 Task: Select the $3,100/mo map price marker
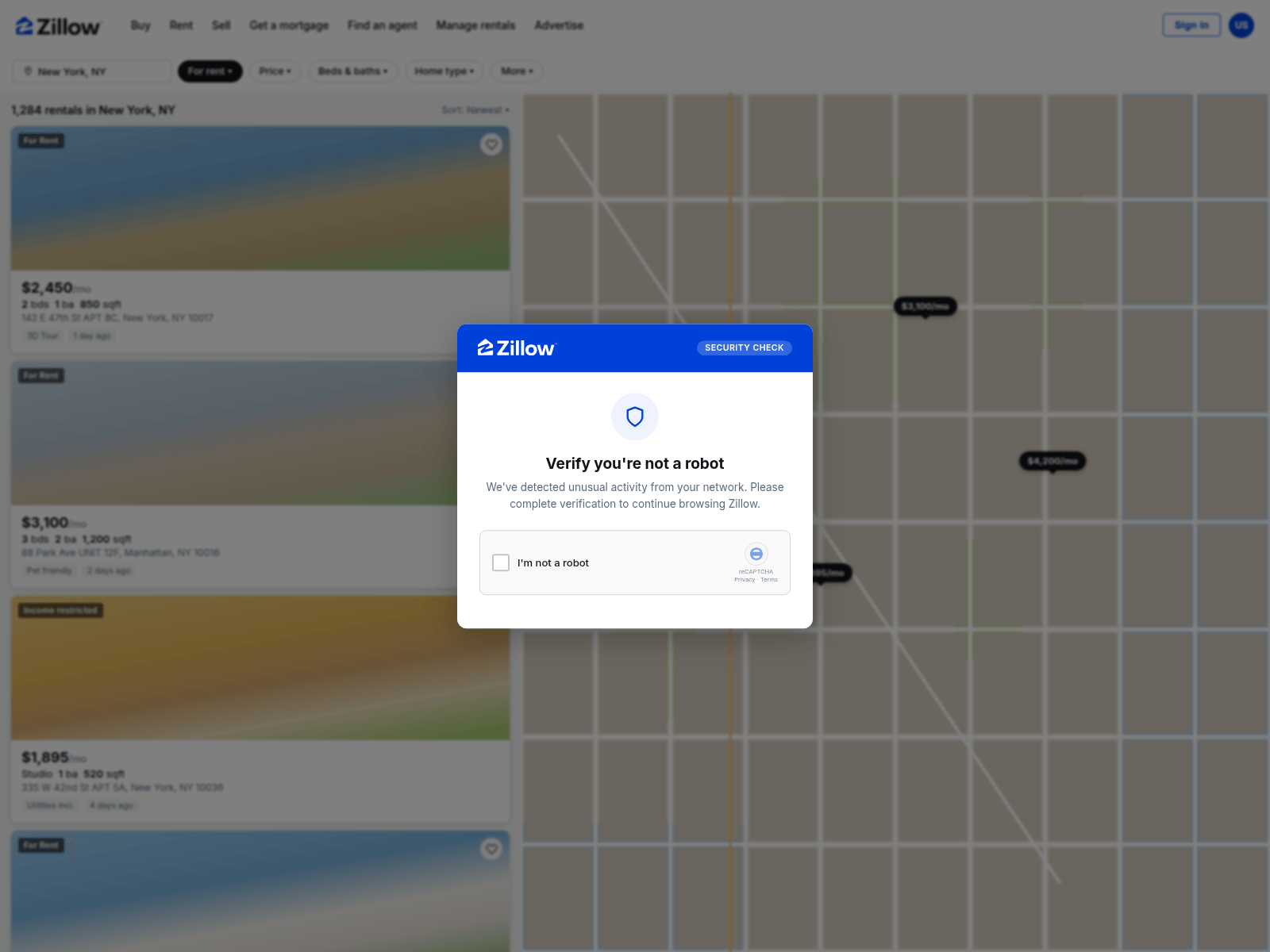[x=926, y=306]
